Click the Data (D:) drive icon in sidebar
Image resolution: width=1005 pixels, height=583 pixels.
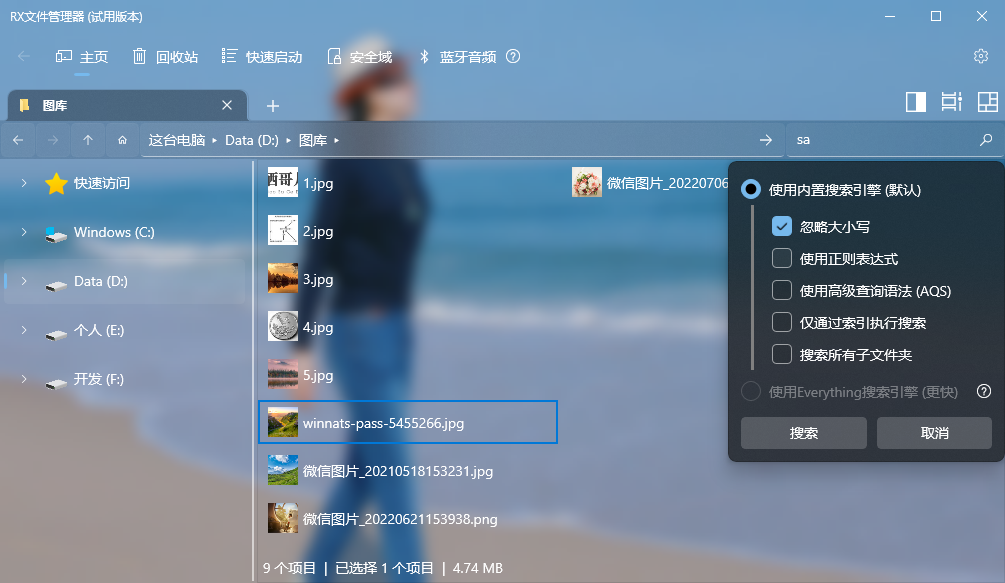point(56,285)
